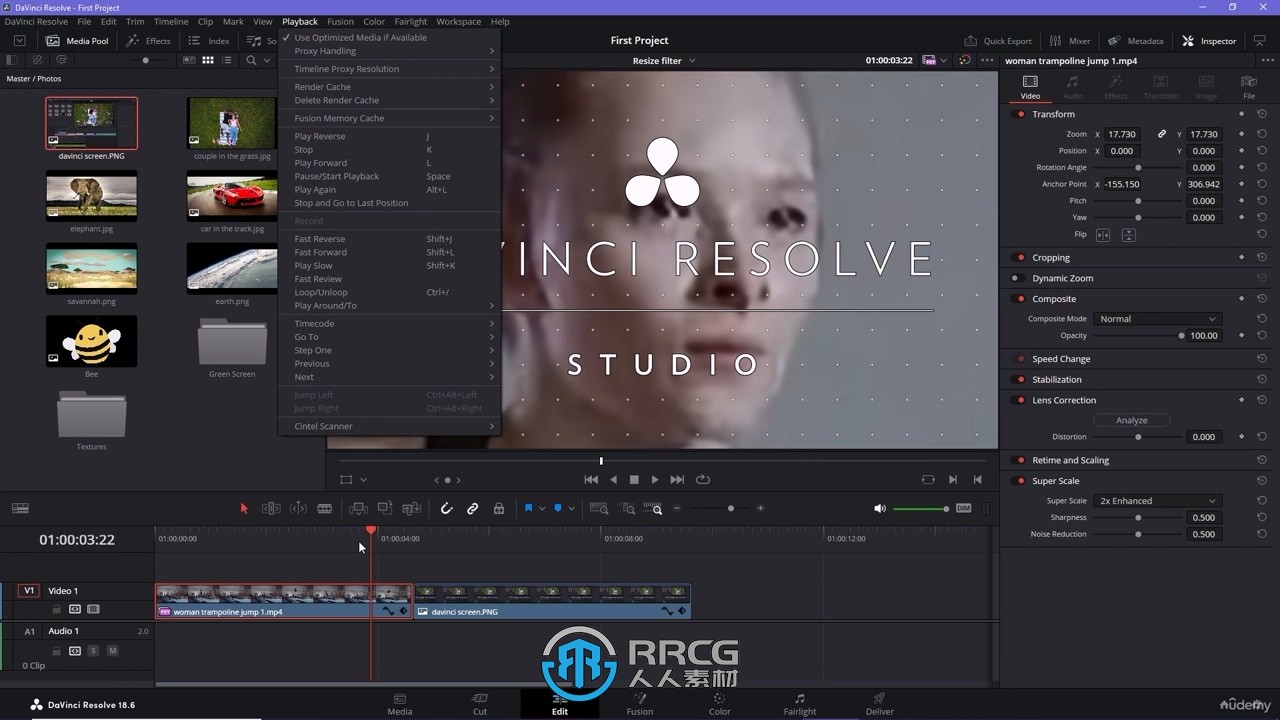Viewport: 1280px width, 720px height.
Task: Toggle timeline Snapping magnet icon
Action: [446, 508]
